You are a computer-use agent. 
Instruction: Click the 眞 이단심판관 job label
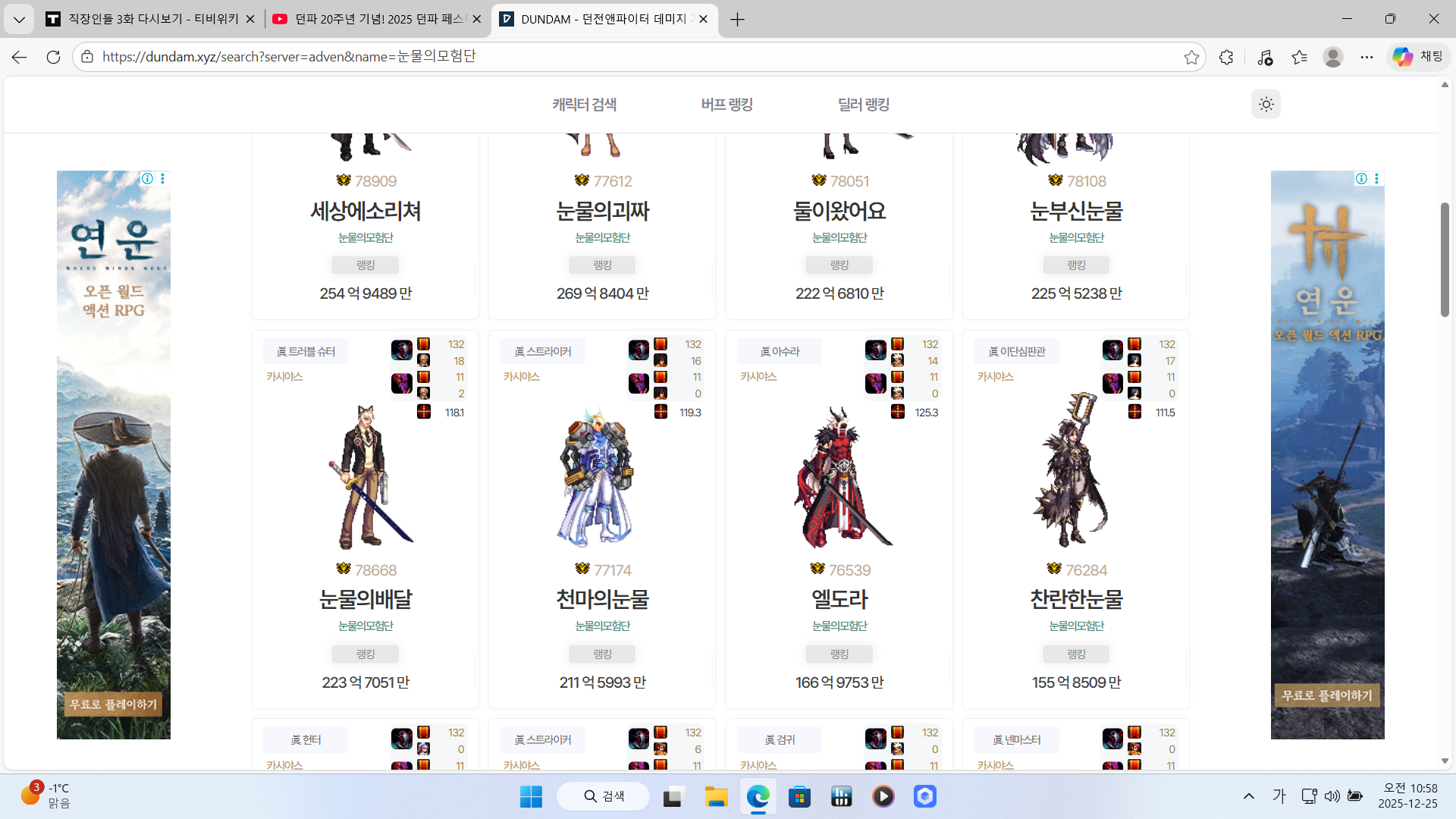coord(1016,351)
